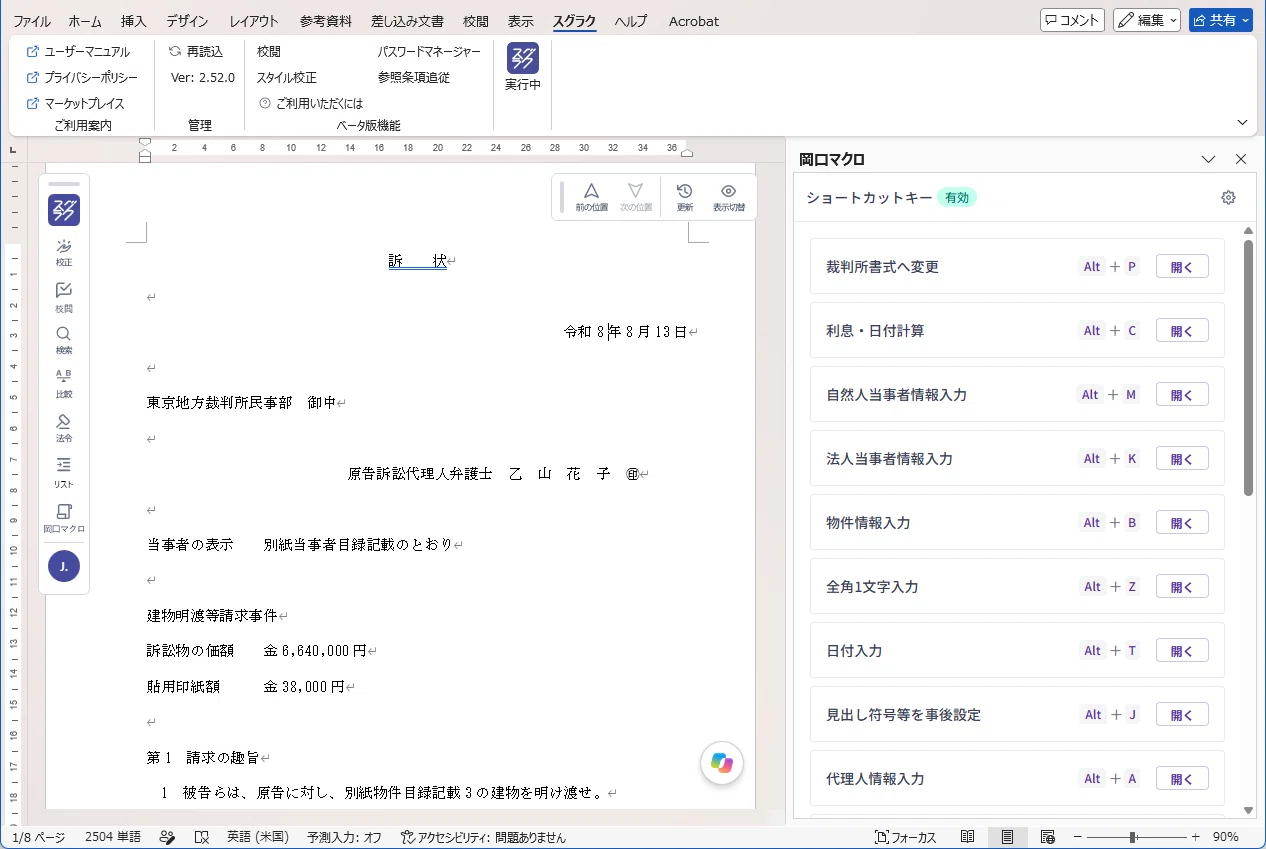Click パスワードマネージャー in the ribbon

429,51
